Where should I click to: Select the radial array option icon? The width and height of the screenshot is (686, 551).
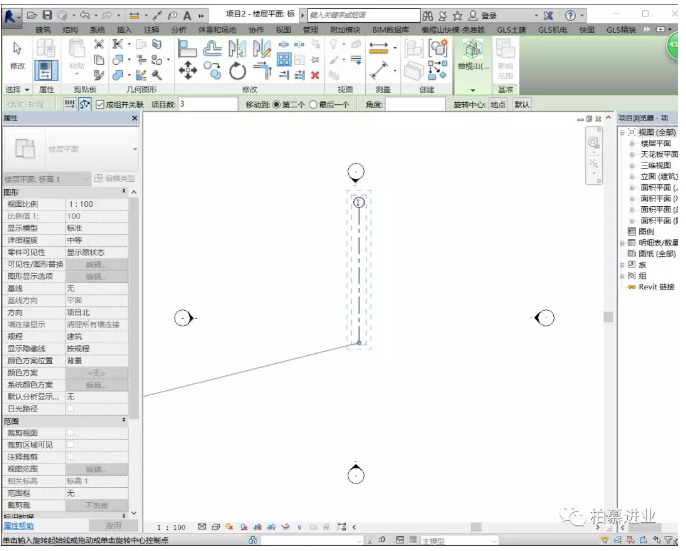point(84,104)
